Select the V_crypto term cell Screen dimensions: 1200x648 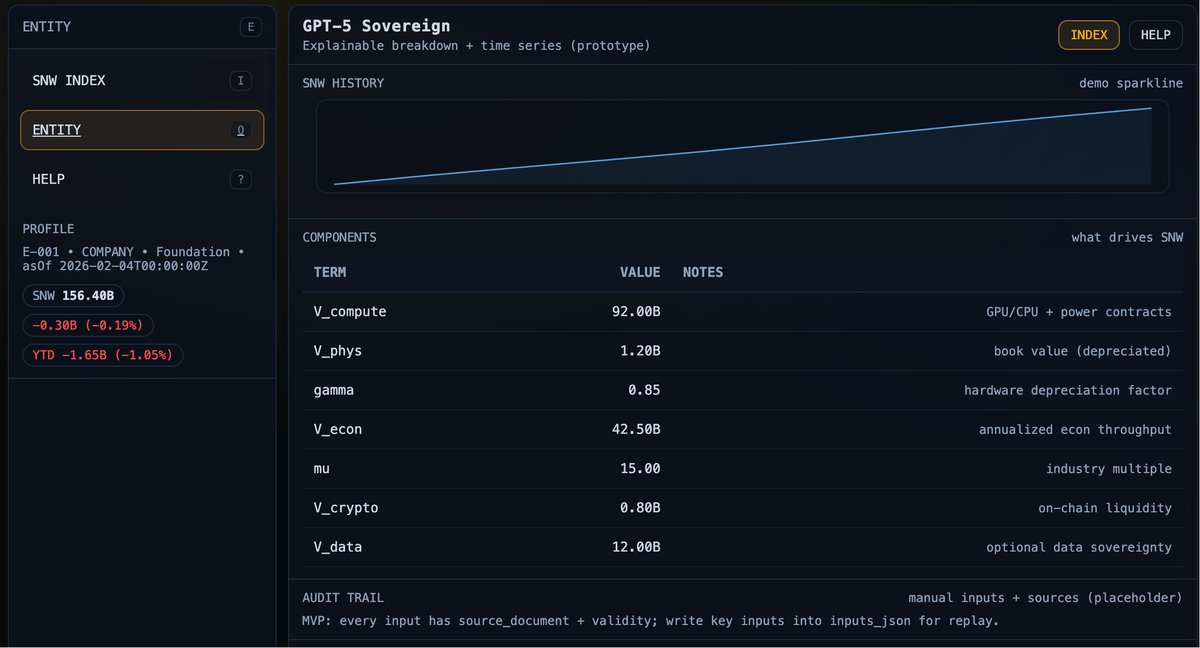click(x=346, y=508)
